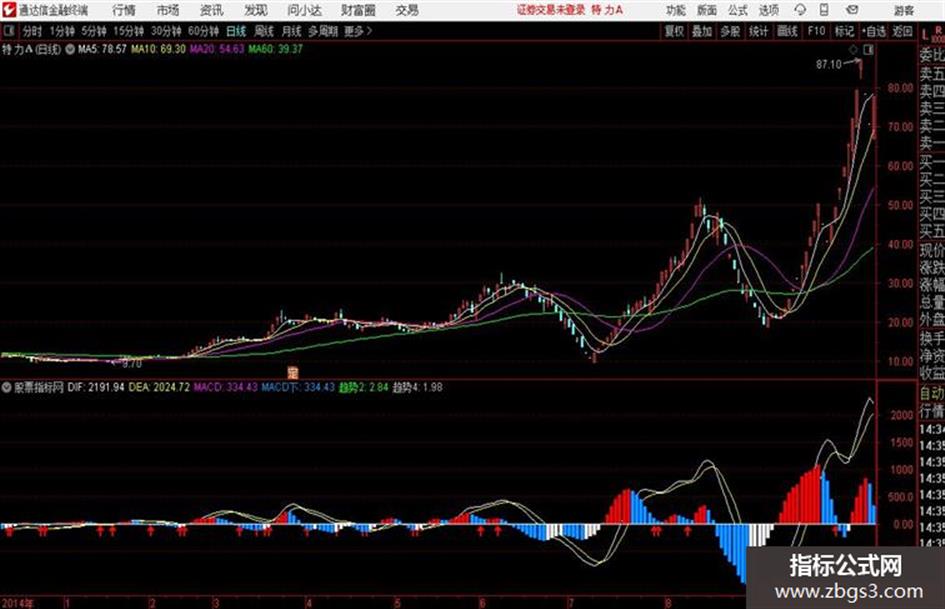Click the mobile phone icon
This screenshot has height=609, width=945.
[x=824, y=10]
